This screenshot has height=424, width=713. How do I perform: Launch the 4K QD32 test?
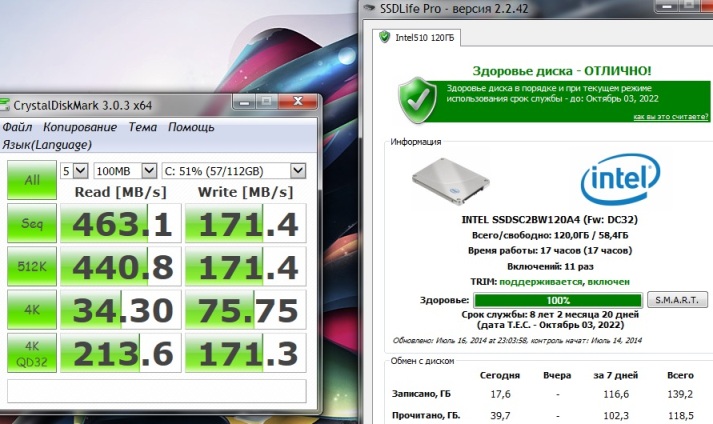click(x=32, y=353)
